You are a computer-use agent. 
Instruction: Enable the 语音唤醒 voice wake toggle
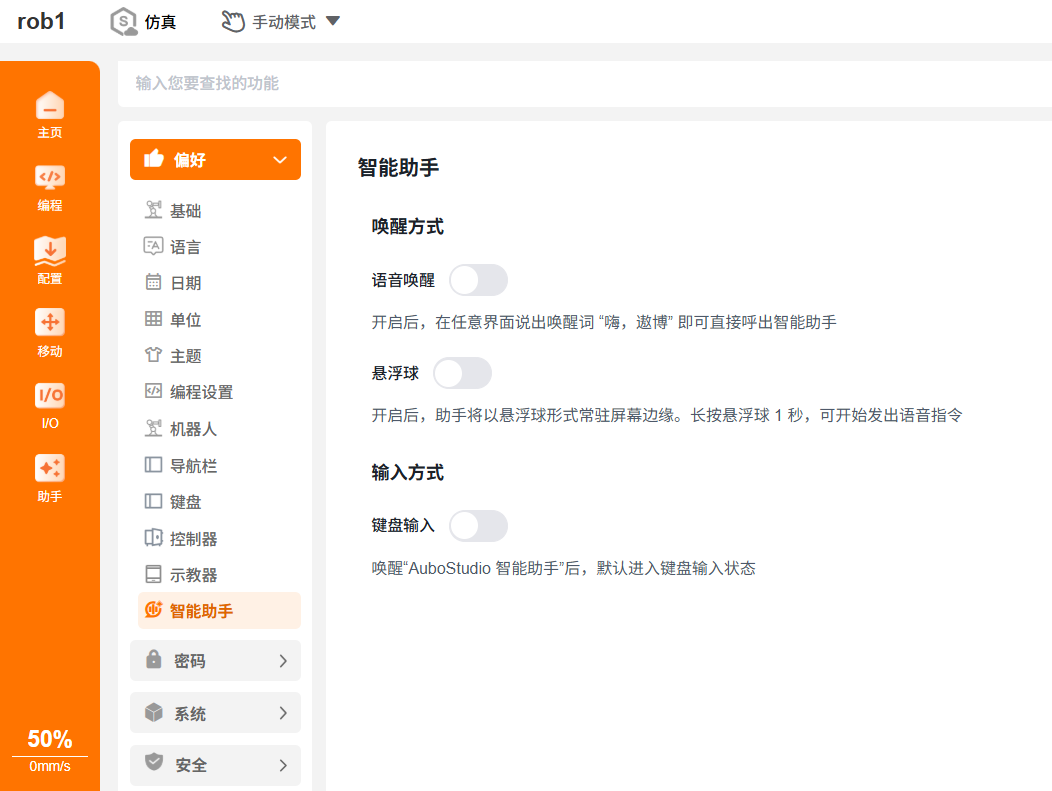pos(478,280)
